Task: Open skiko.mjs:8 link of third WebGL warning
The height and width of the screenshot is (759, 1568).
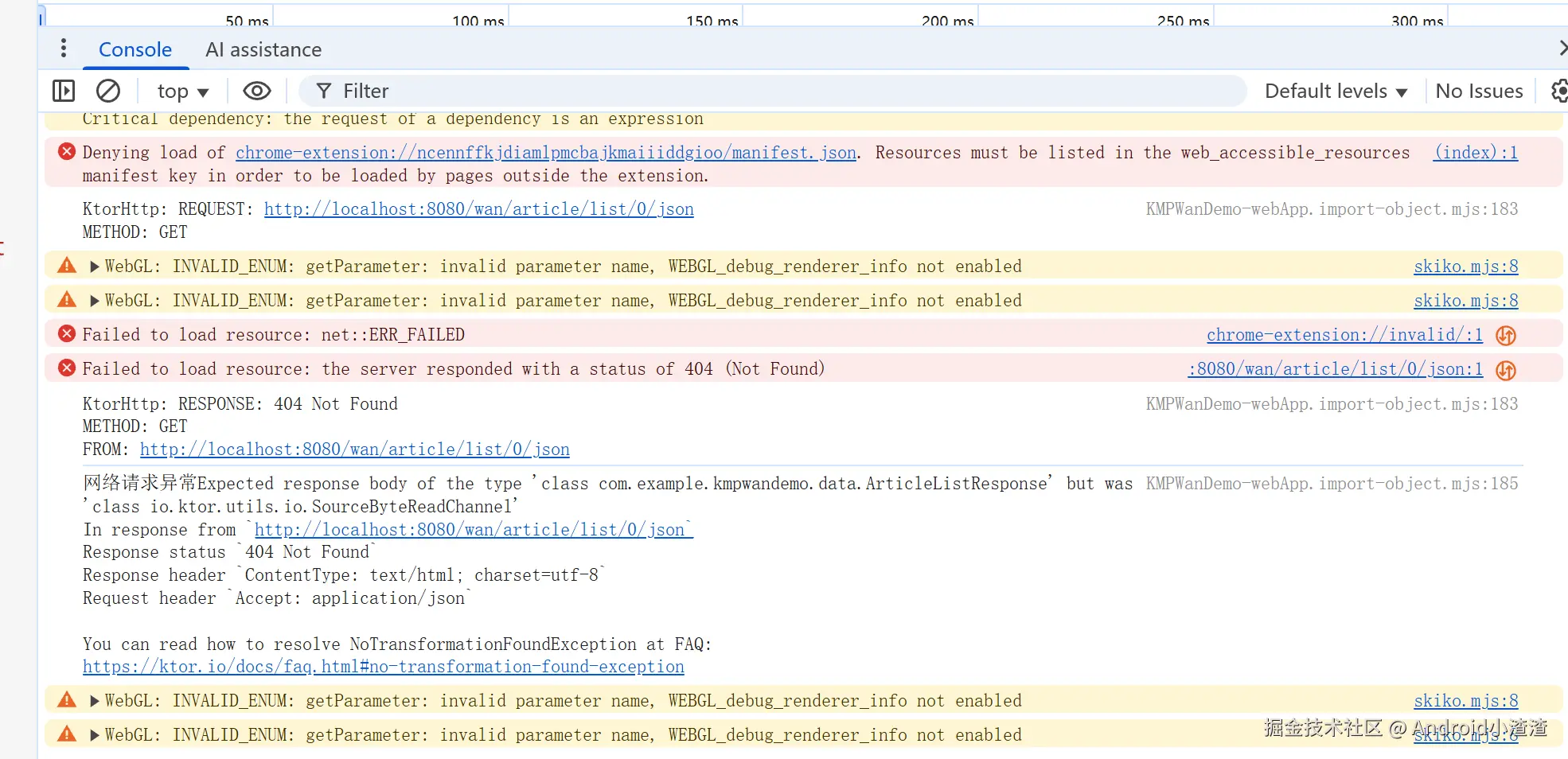Action: [x=1466, y=701]
